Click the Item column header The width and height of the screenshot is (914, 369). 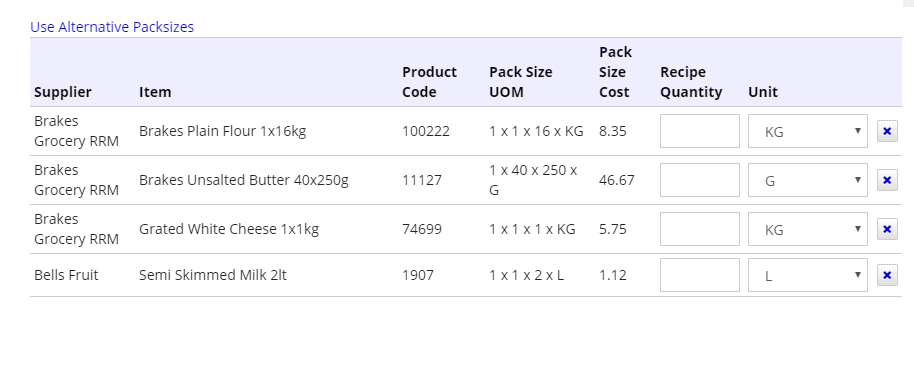155,92
